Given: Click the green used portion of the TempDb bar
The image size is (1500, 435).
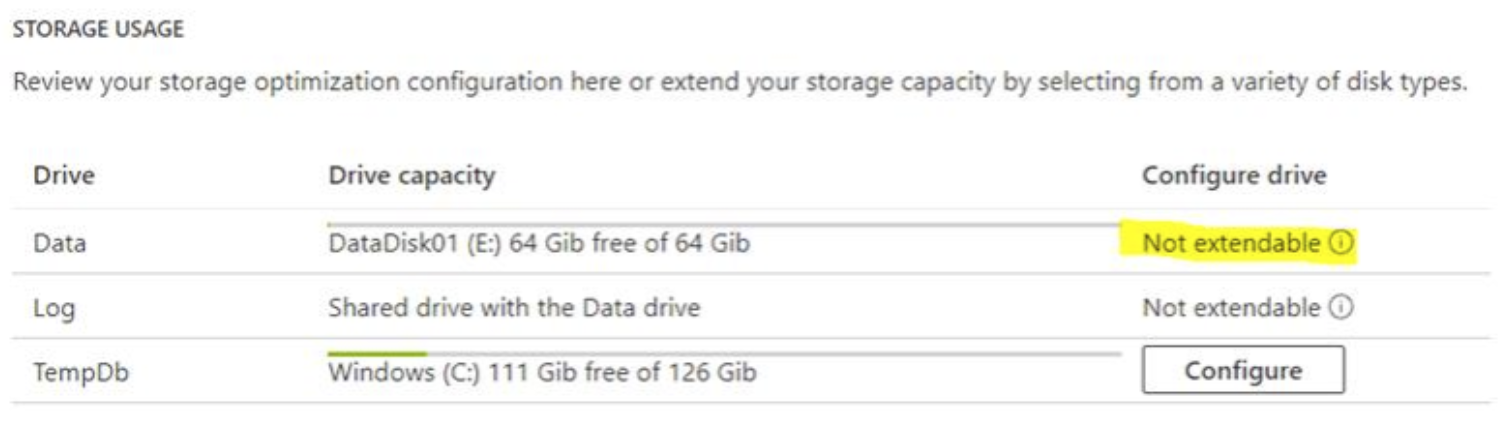Looking at the screenshot, I should click(377, 353).
